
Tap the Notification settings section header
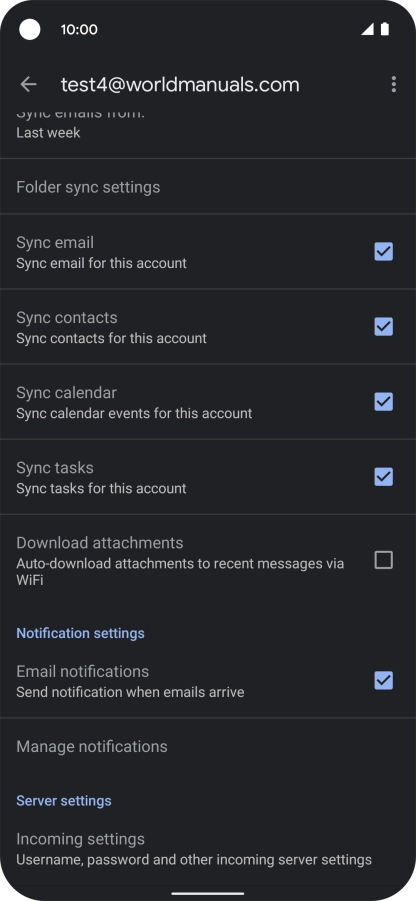coord(80,633)
